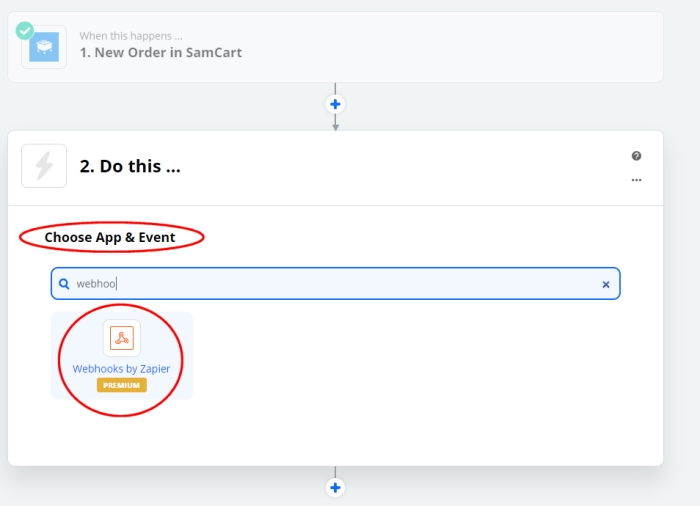
Task: Click the PREMIUM badge under Webhooks
Action: (x=121, y=385)
